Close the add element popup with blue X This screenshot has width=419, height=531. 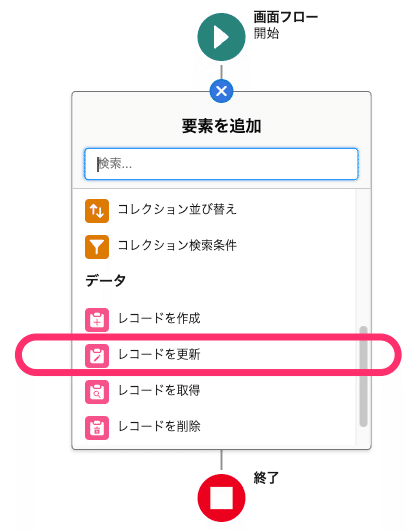click(x=221, y=91)
